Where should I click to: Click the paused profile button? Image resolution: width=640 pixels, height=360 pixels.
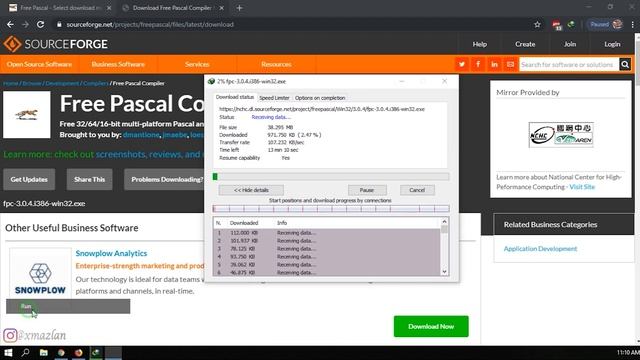pyautogui.click(x=606, y=24)
